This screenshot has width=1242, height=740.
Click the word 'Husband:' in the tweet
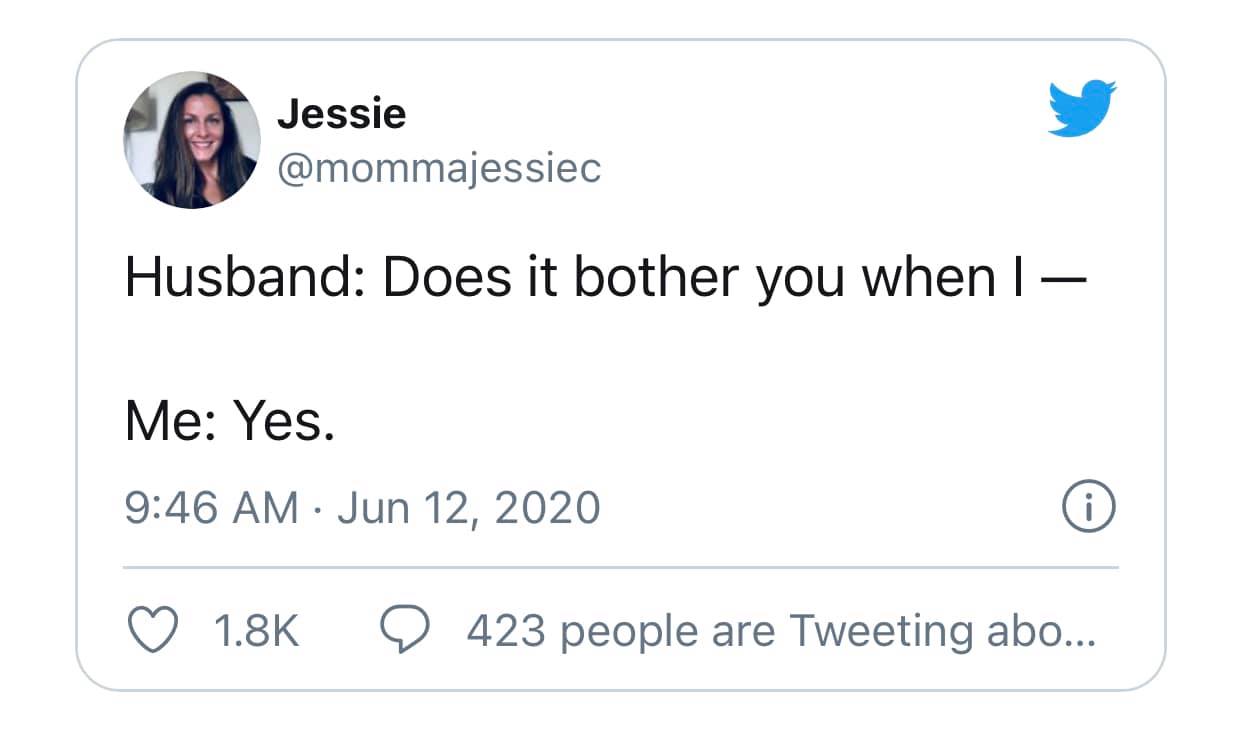pyautogui.click(x=246, y=280)
